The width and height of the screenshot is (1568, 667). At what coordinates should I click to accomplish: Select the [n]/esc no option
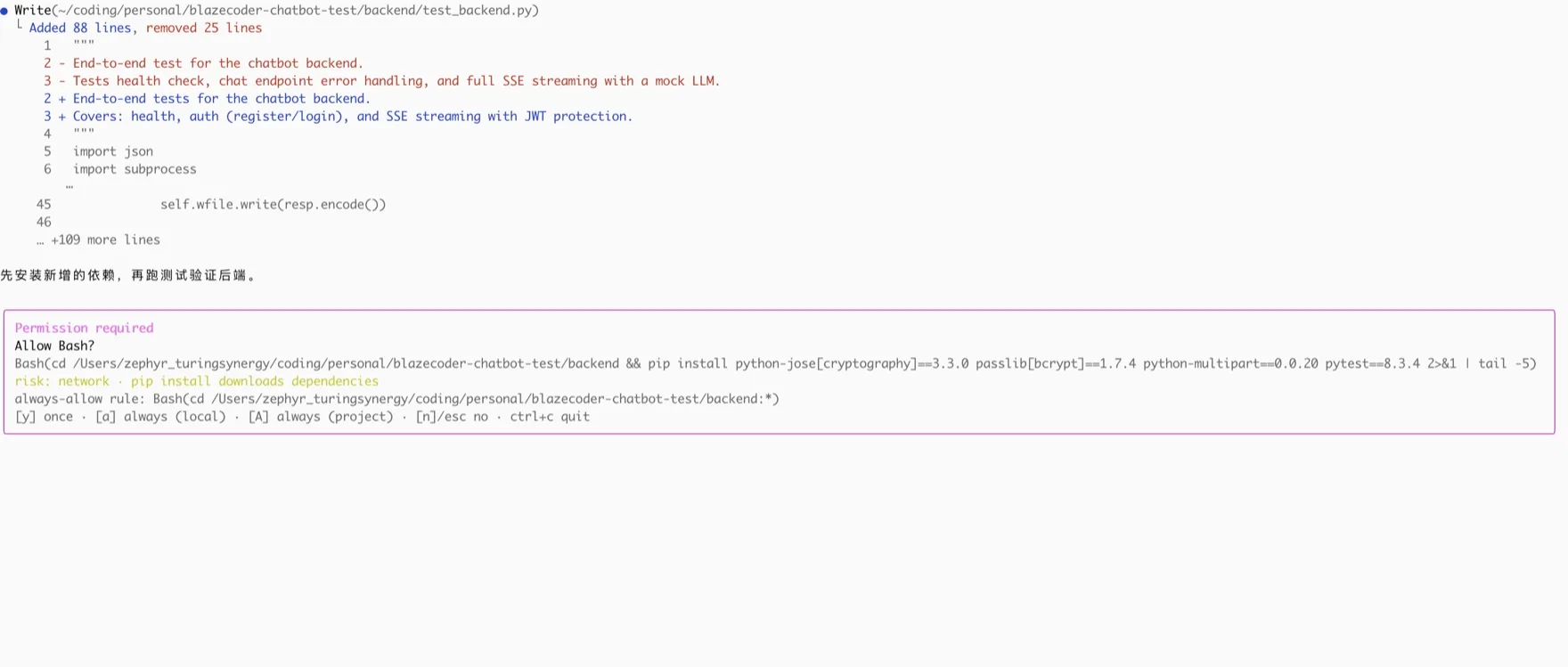point(452,417)
